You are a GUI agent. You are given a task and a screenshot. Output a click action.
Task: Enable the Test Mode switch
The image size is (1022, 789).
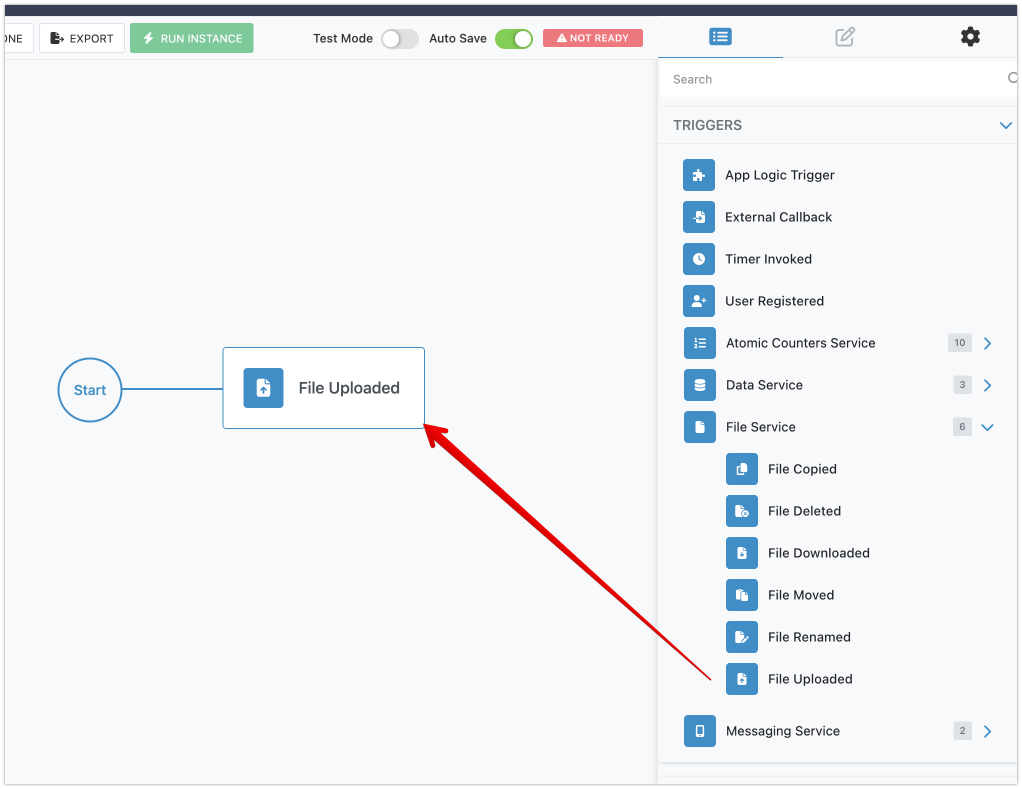pyautogui.click(x=399, y=39)
